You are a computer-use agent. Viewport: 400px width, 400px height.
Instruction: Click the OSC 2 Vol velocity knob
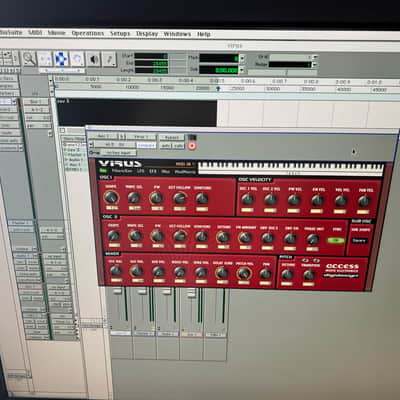click(x=270, y=200)
